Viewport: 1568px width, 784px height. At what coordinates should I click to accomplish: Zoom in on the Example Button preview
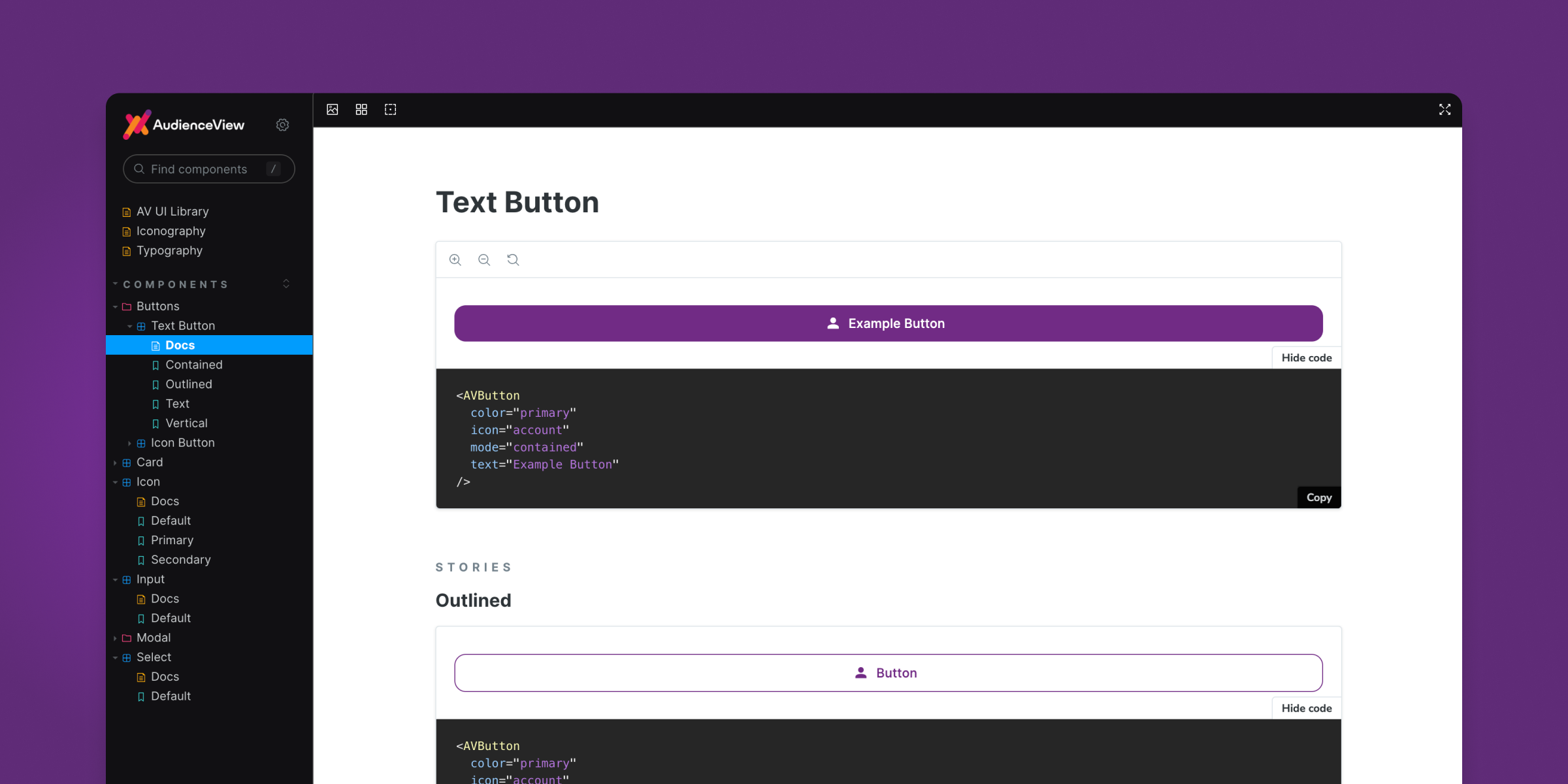click(x=455, y=259)
